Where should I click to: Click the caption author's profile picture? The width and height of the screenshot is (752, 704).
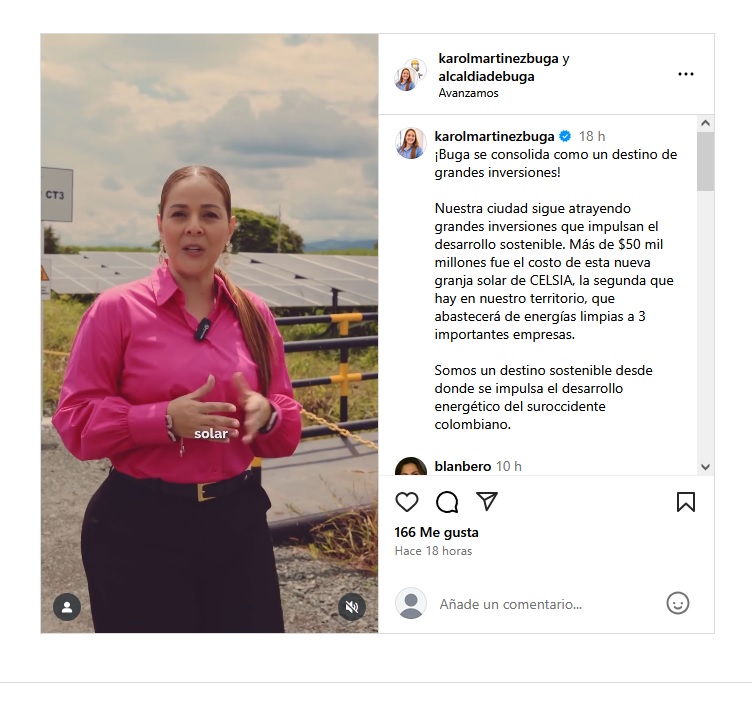tap(411, 143)
